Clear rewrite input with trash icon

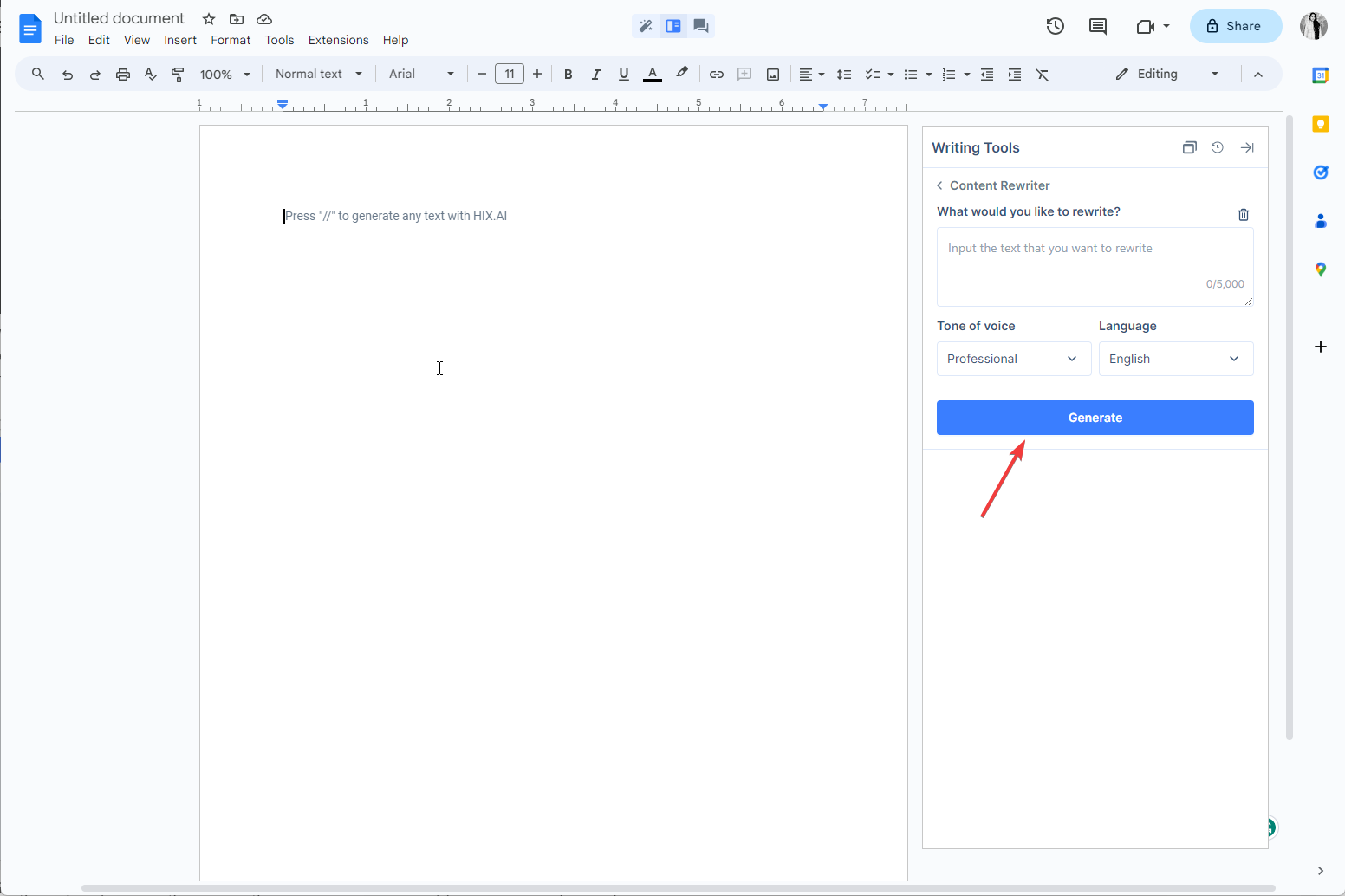pyautogui.click(x=1244, y=214)
